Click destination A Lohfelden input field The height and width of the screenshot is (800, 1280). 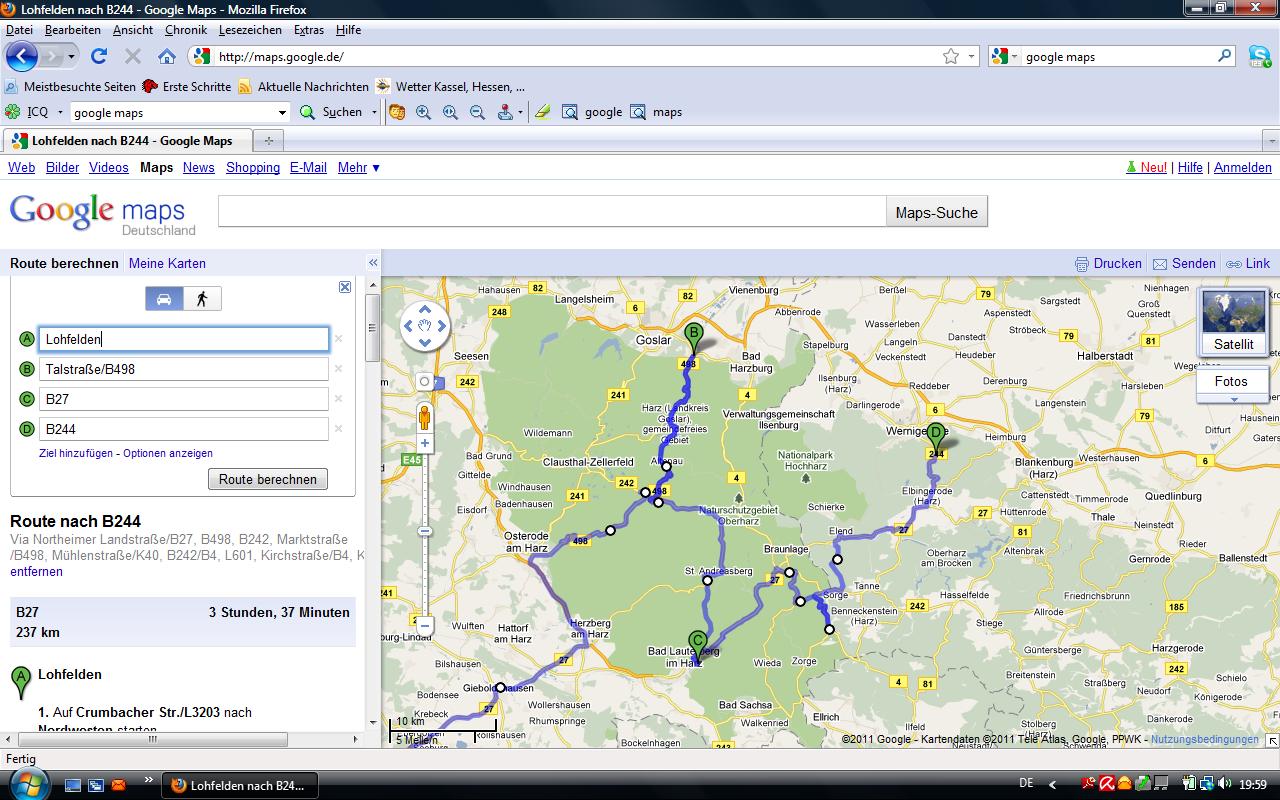(184, 339)
